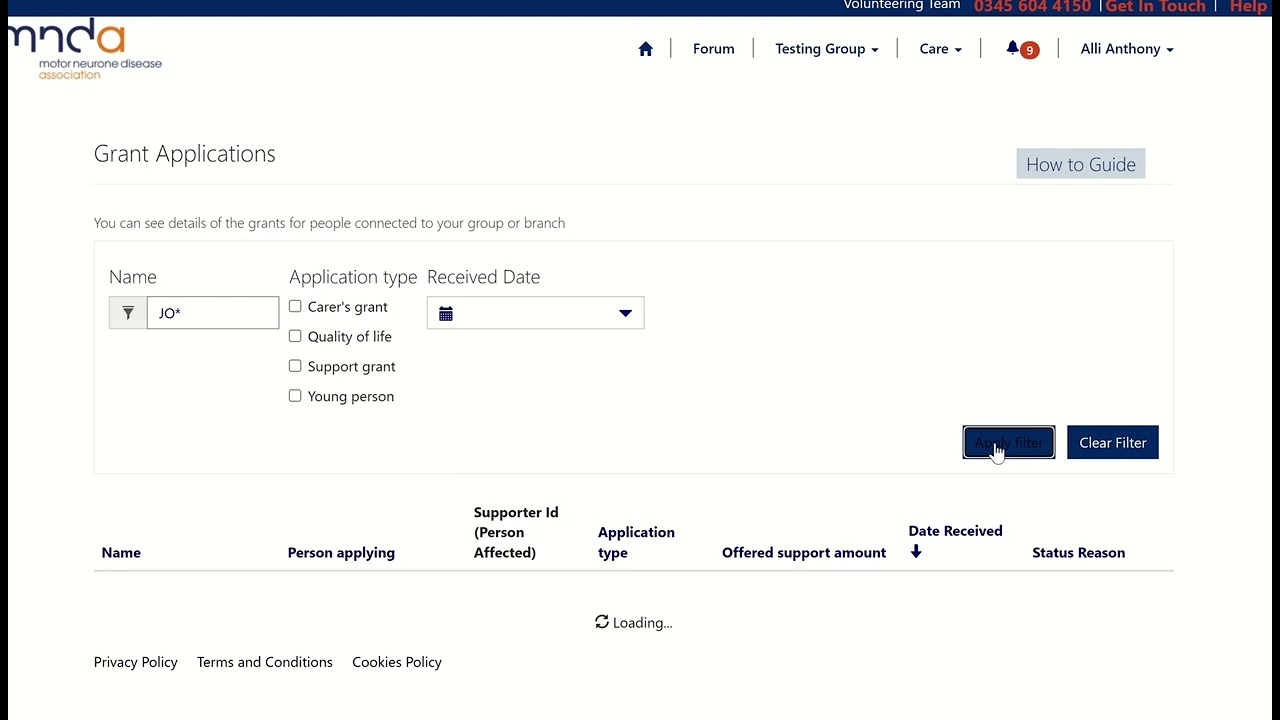Click the calendar icon in Received Date
This screenshot has height=720, width=1280.
click(x=446, y=314)
